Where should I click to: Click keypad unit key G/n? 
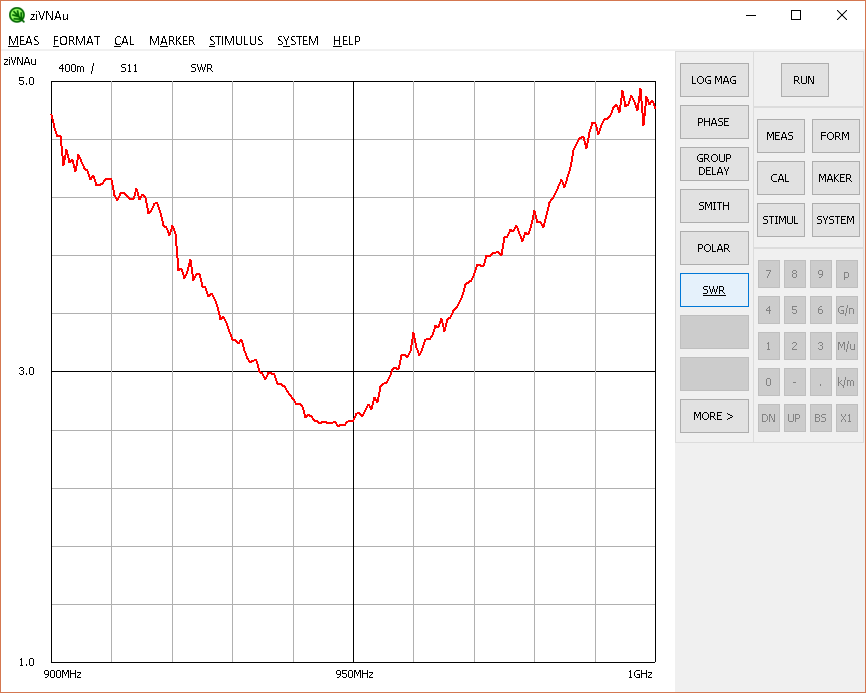point(847,310)
